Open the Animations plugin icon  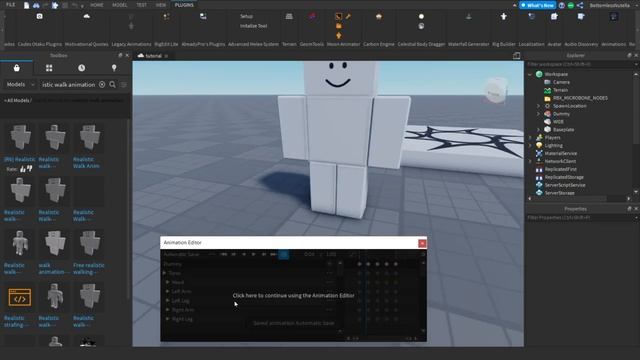point(614,16)
